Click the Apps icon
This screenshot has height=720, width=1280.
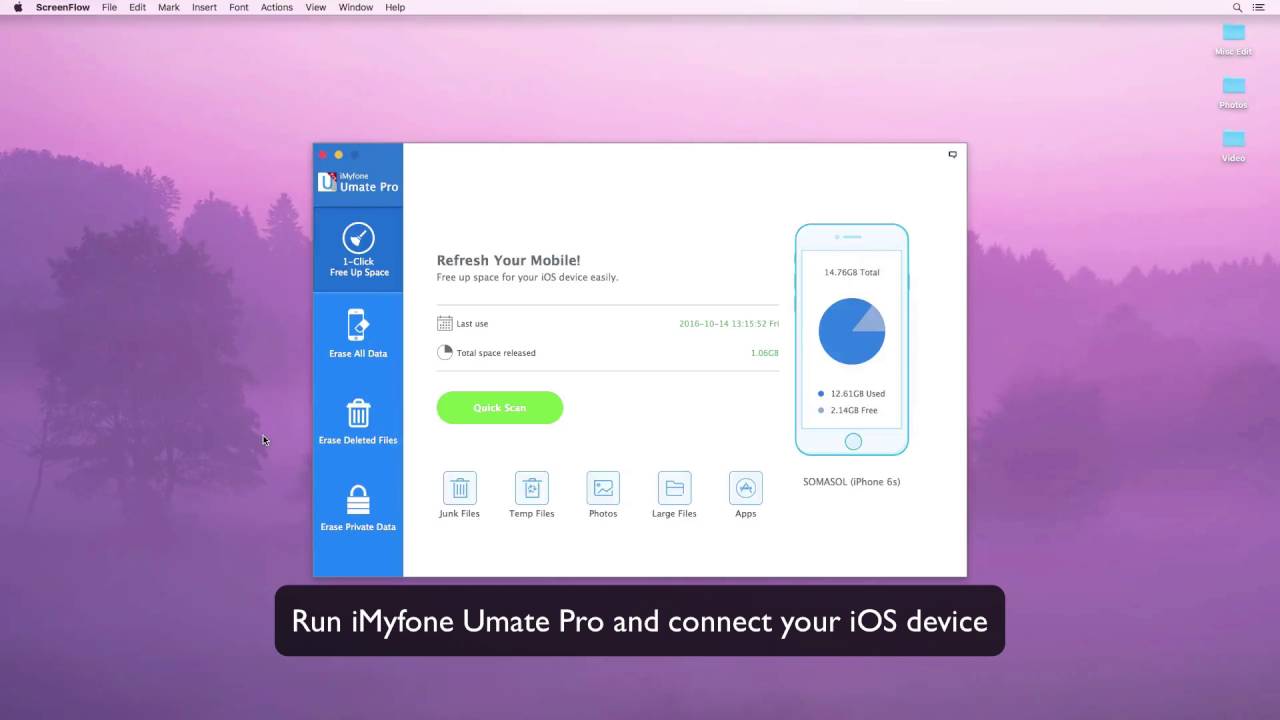(746, 488)
